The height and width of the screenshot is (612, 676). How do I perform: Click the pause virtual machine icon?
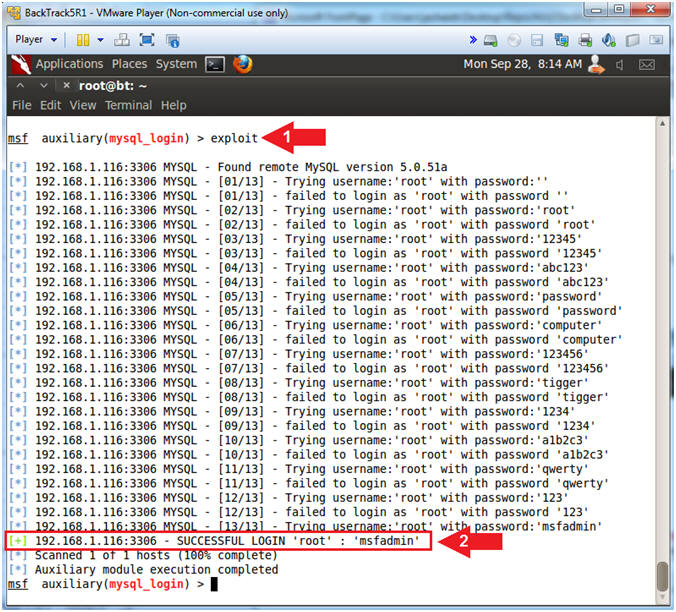coord(83,40)
